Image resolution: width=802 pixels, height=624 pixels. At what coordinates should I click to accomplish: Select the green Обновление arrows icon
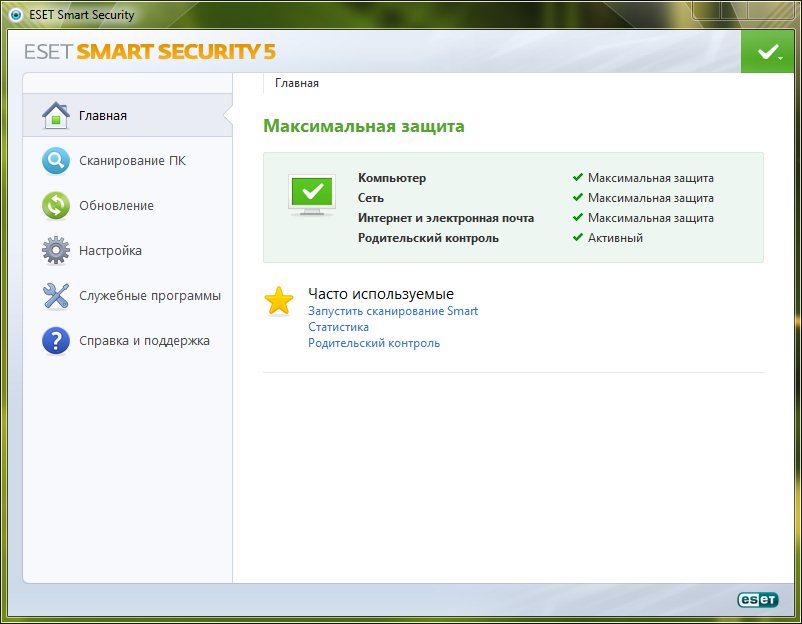(56, 206)
